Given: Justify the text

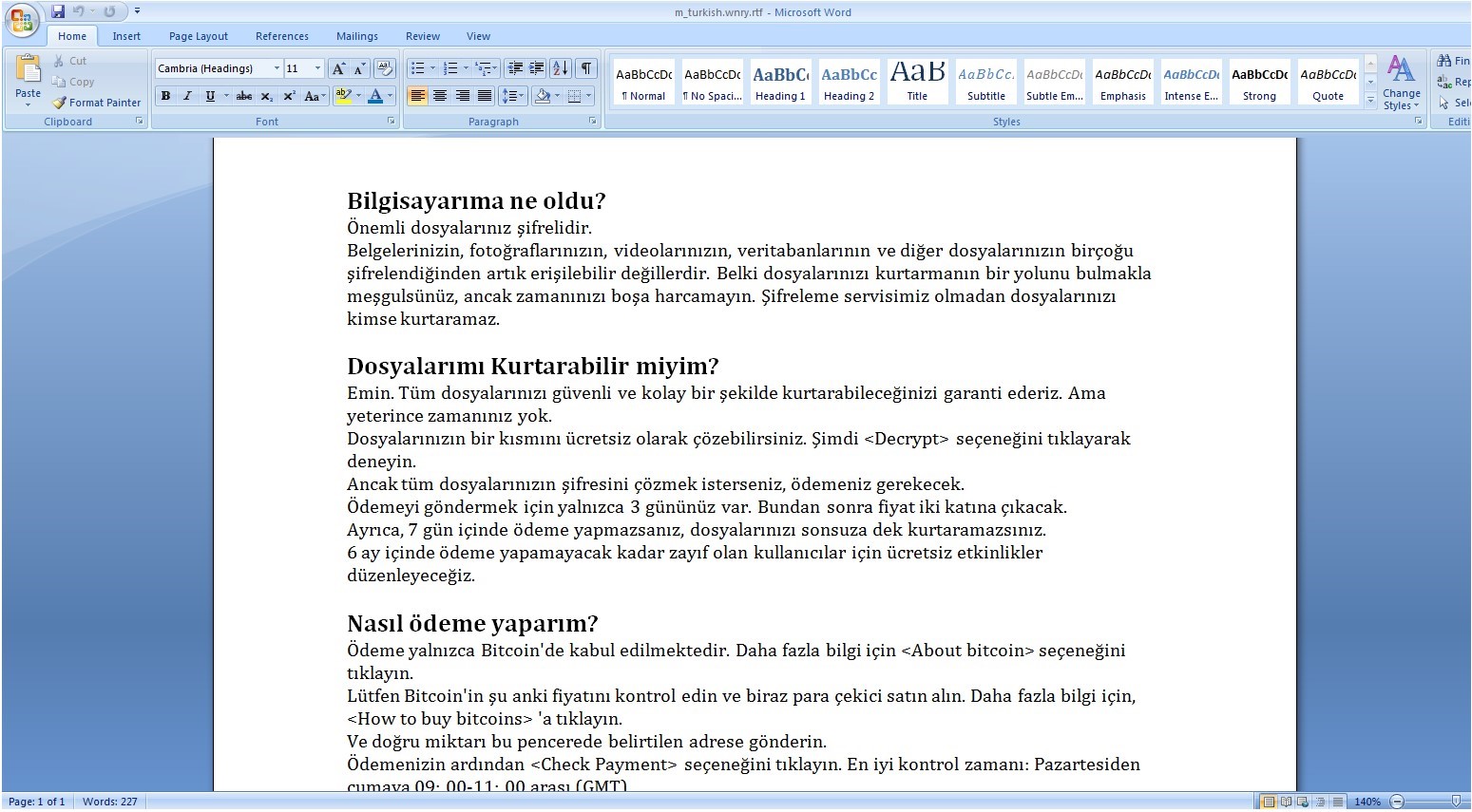Looking at the screenshot, I should [x=485, y=96].
